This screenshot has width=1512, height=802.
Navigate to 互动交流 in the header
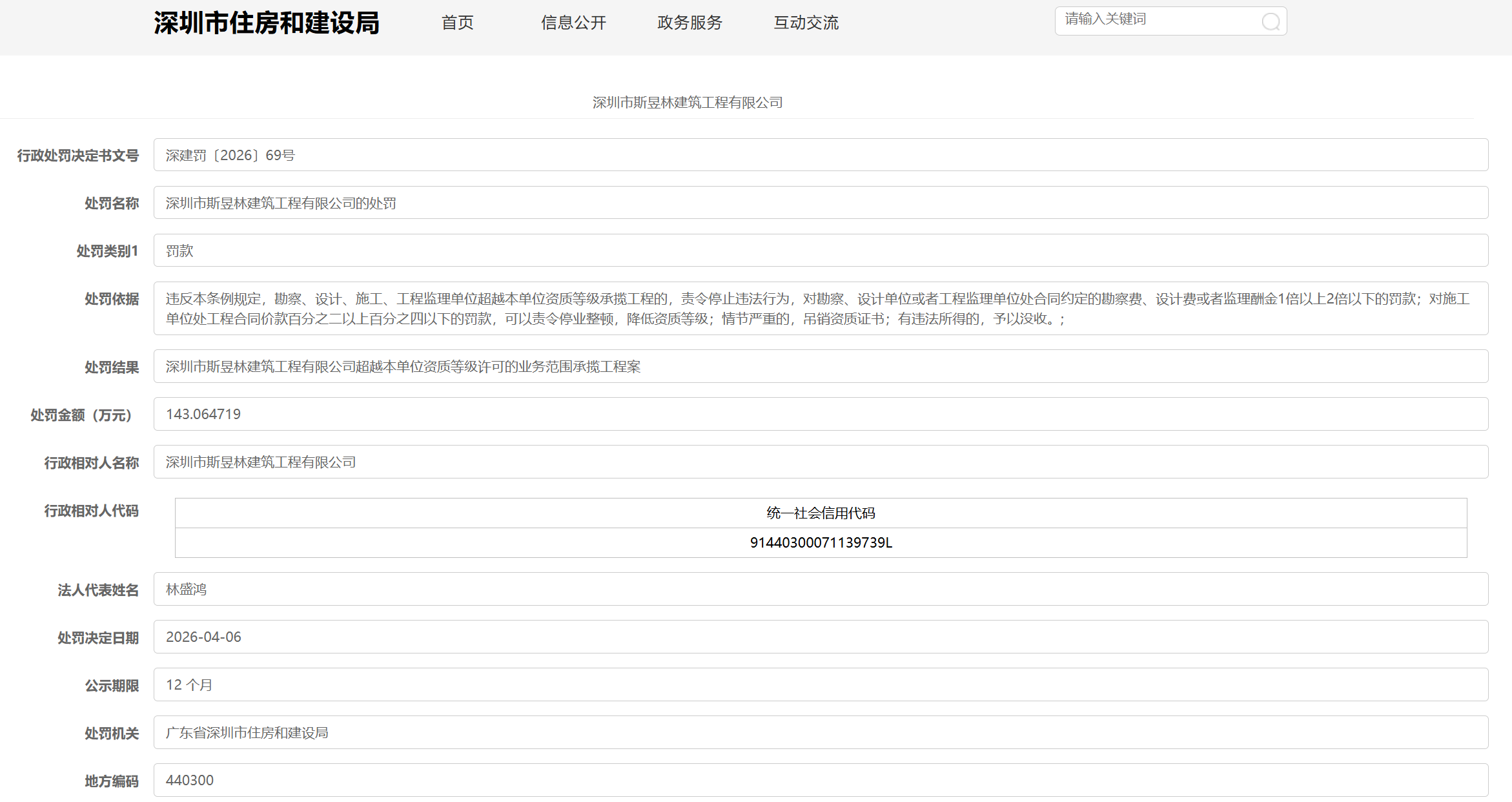point(806,23)
